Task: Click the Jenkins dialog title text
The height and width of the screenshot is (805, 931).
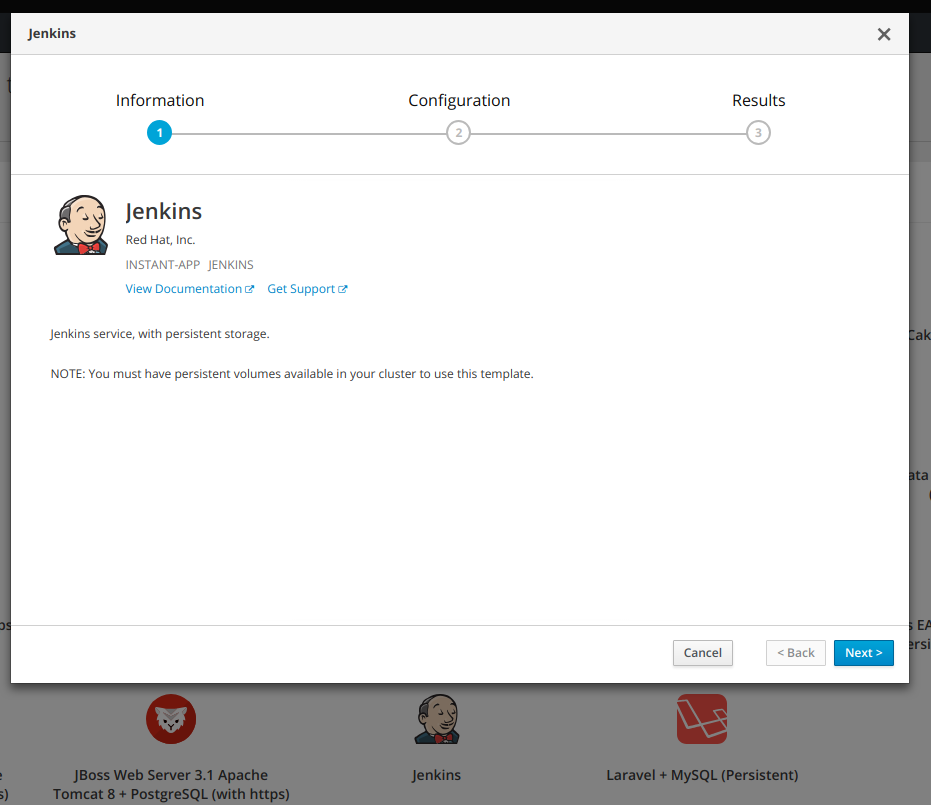Action: 52,34
